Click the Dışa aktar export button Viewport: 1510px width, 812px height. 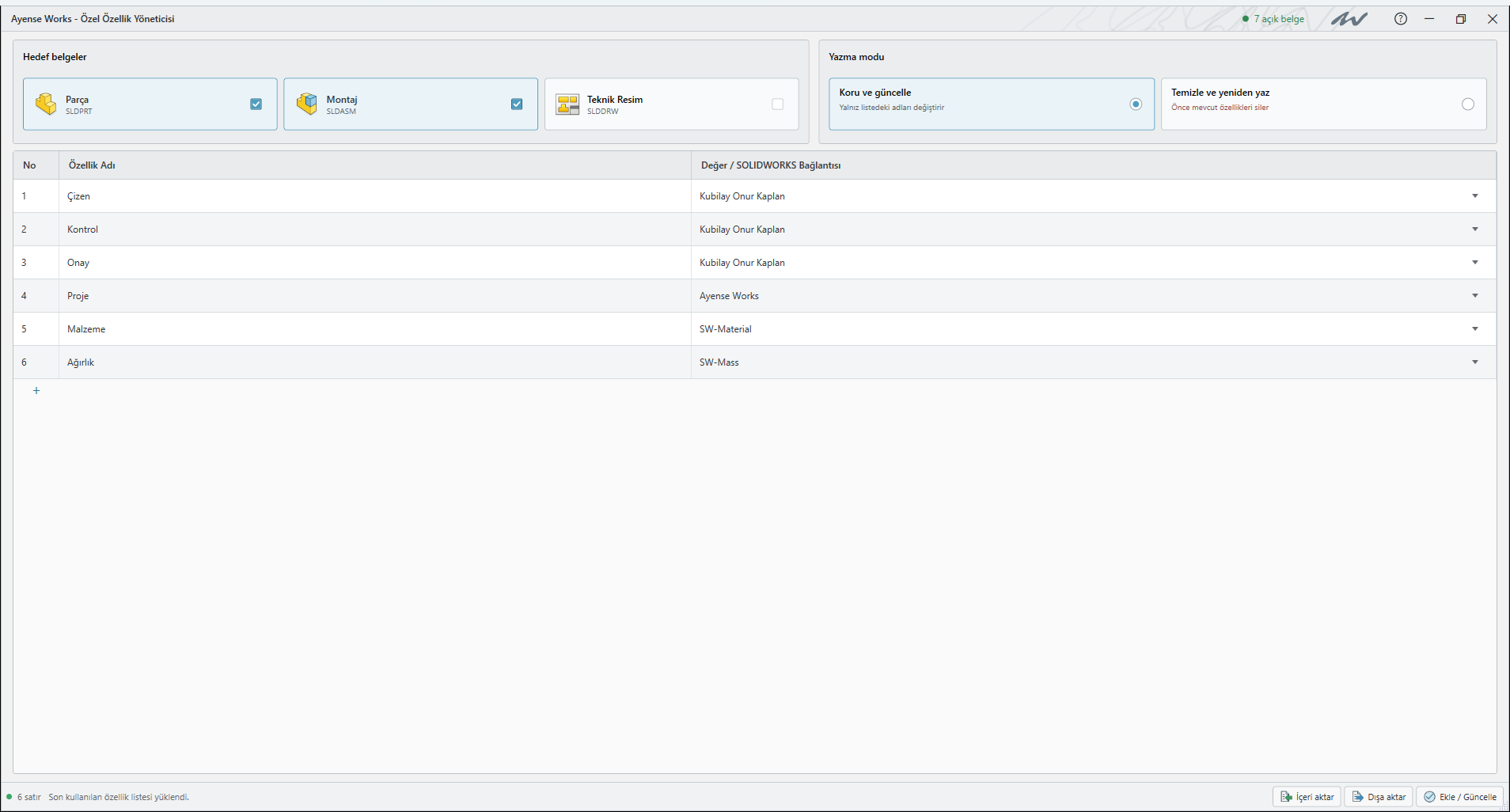[x=1379, y=797]
